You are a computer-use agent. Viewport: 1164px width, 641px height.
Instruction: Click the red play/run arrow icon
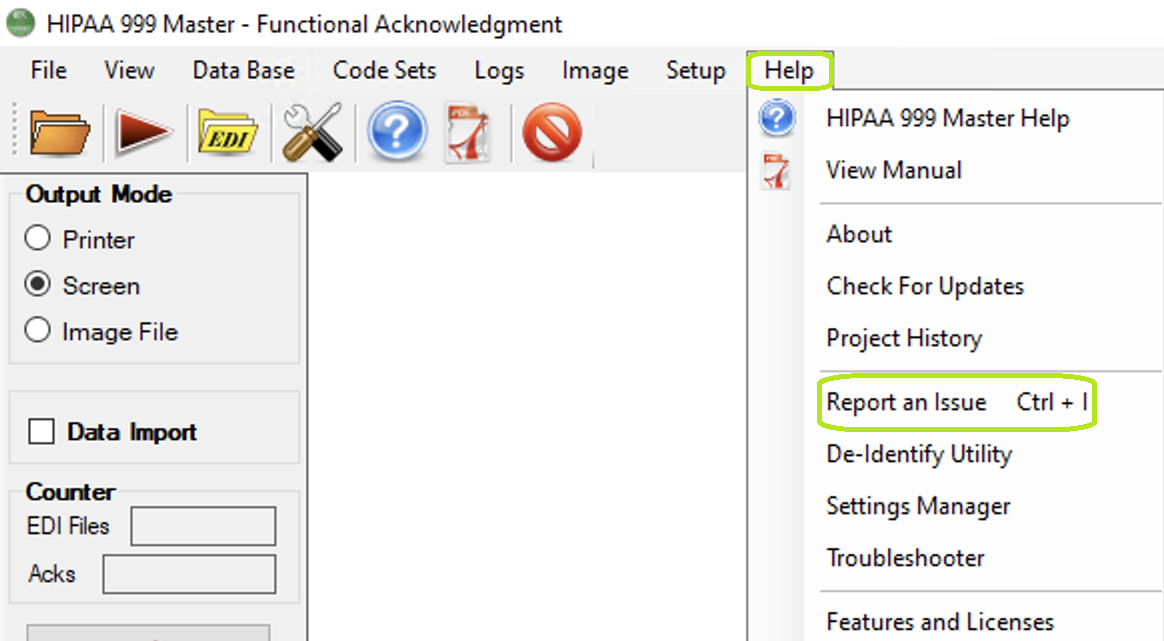pos(143,133)
